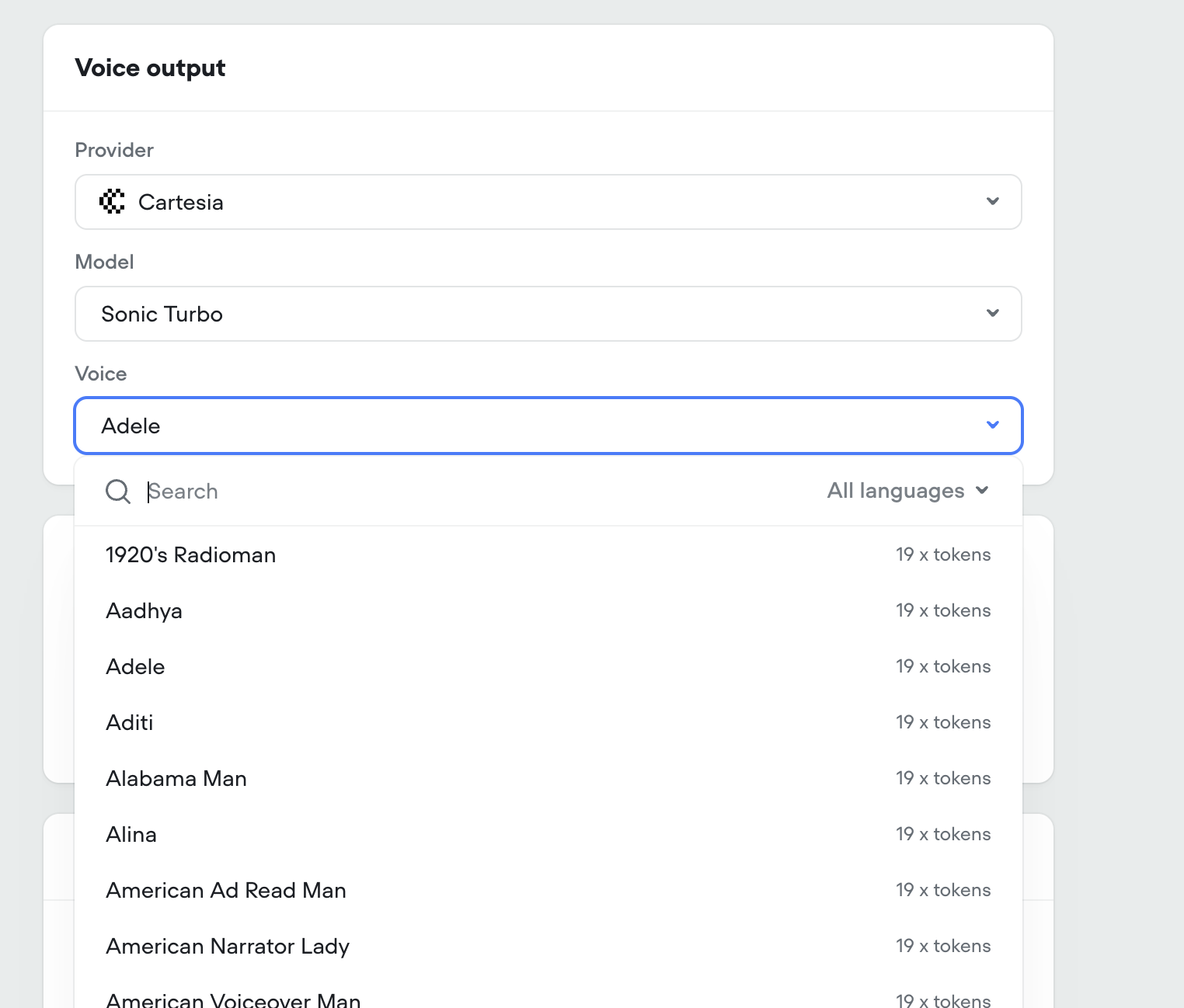Select Adele from the voice list
Screen dimensions: 1184x1008
pyautogui.click(x=136, y=667)
